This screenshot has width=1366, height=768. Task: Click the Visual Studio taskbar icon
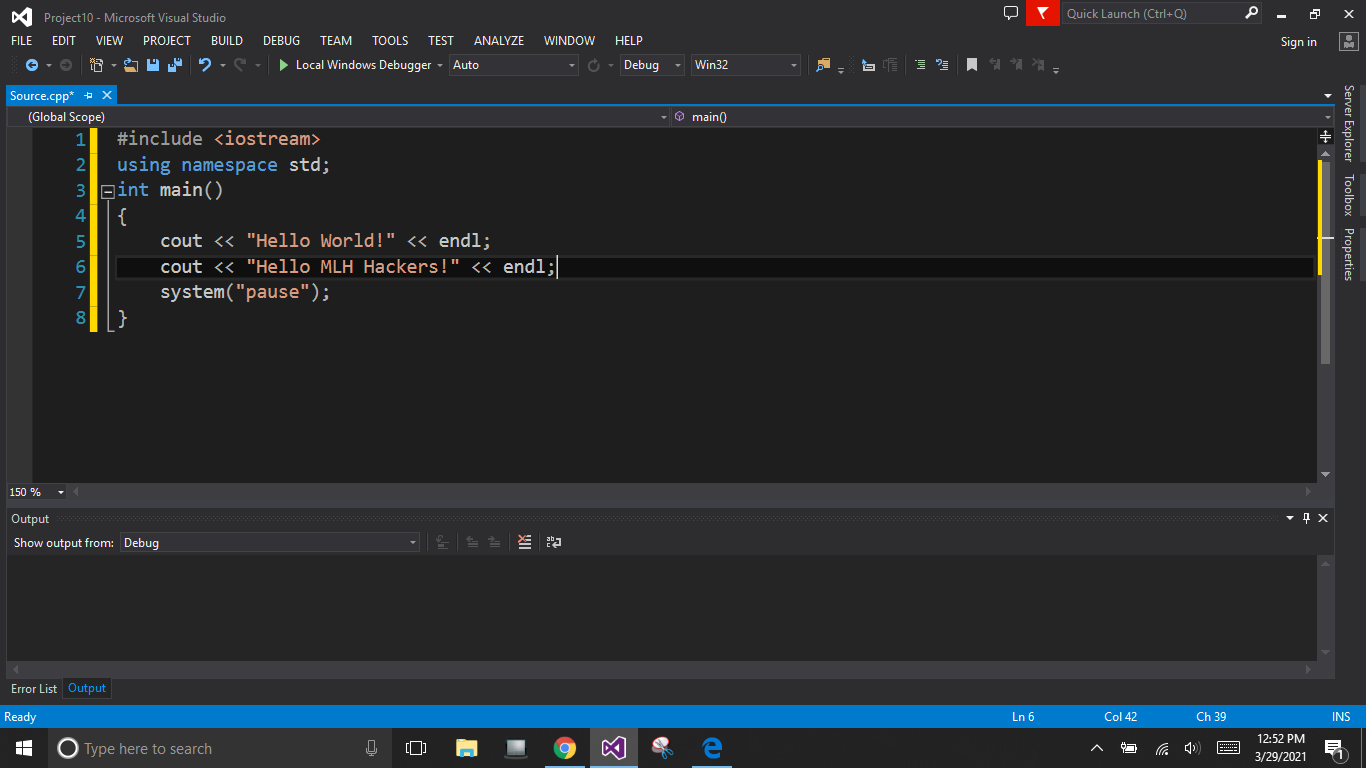click(614, 748)
